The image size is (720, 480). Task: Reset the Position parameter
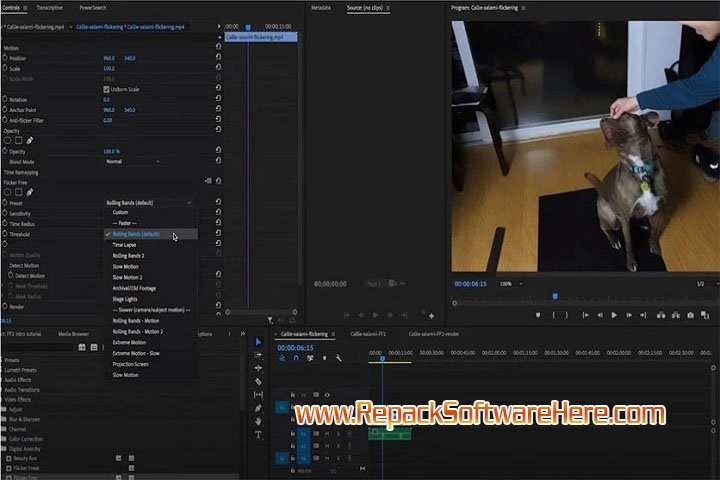[x=218, y=57]
